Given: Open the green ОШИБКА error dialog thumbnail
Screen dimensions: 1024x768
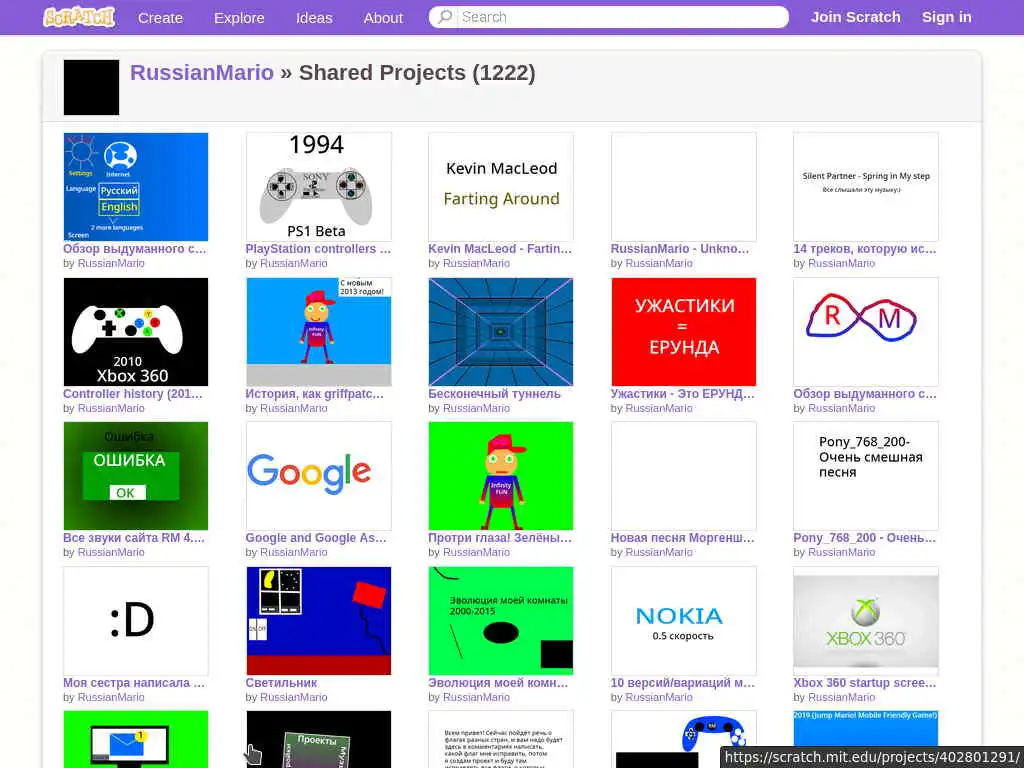Looking at the screenshot, I should click(136, 476).
